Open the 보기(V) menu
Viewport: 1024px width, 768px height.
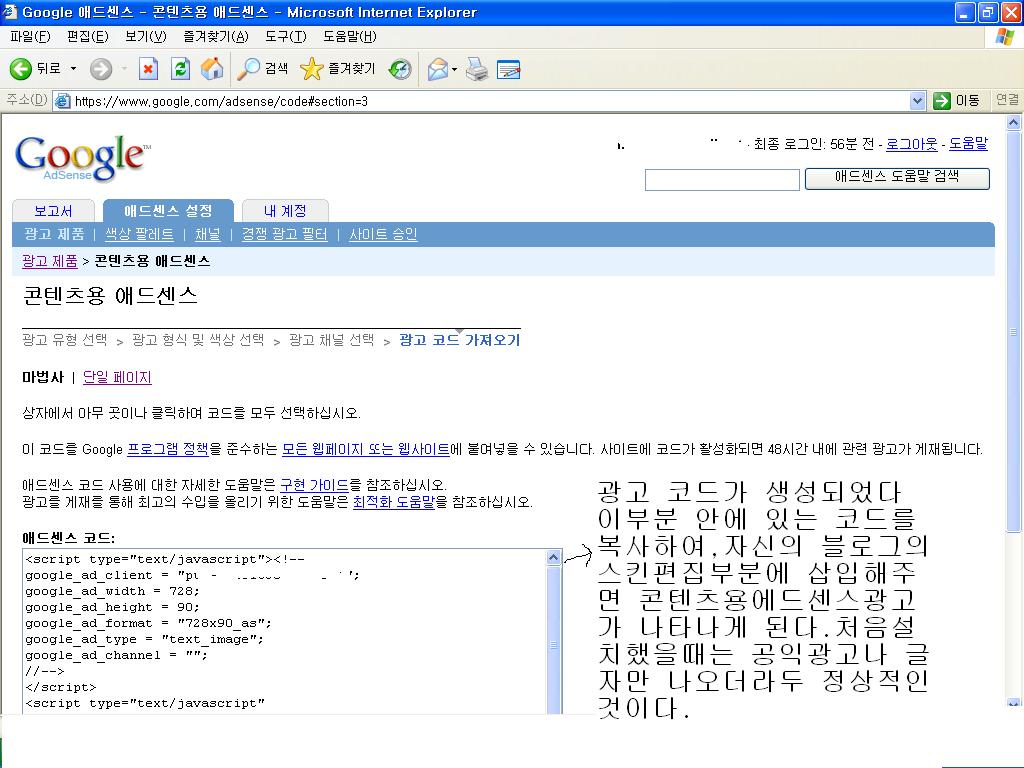[x=146, y=37]
